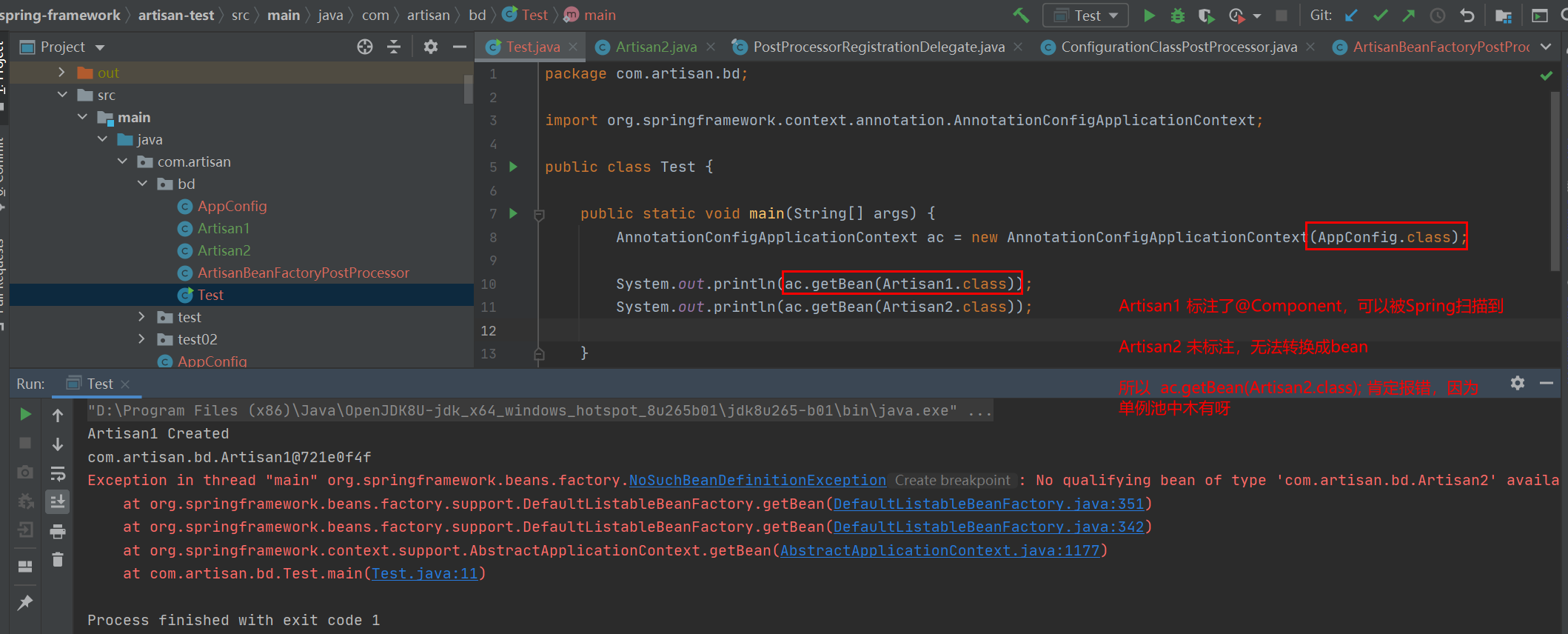Open Run panel settings gear
Screen dimensions: 1568x634
(1518, 383)
